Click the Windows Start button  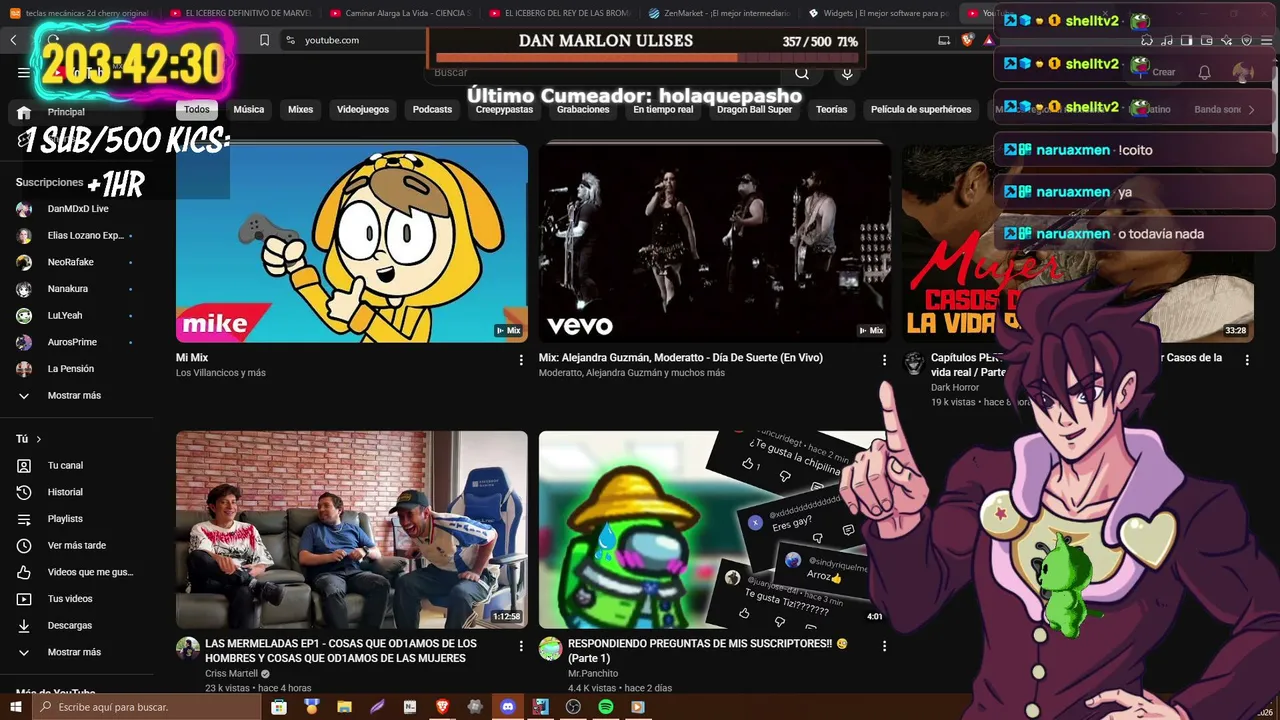(x=17, y=707)
